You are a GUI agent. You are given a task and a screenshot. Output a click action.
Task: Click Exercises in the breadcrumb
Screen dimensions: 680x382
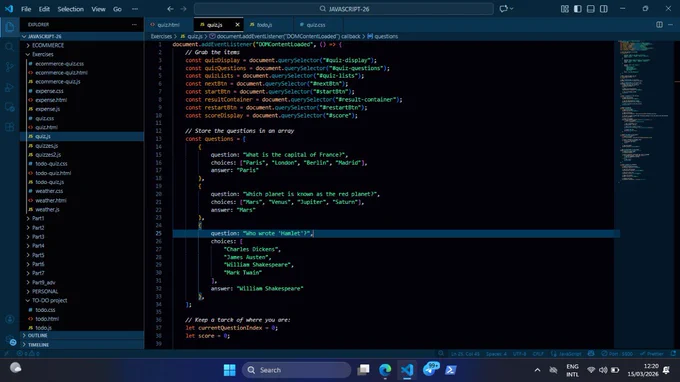click(x=161, y=36)
